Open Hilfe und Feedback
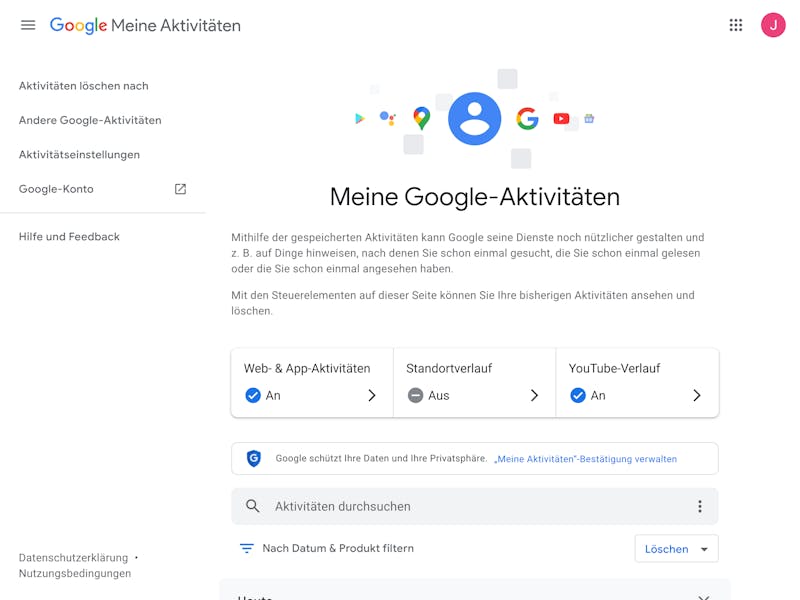Image resolution: width=800 pixels, height=600 pixels. point(69,237)
